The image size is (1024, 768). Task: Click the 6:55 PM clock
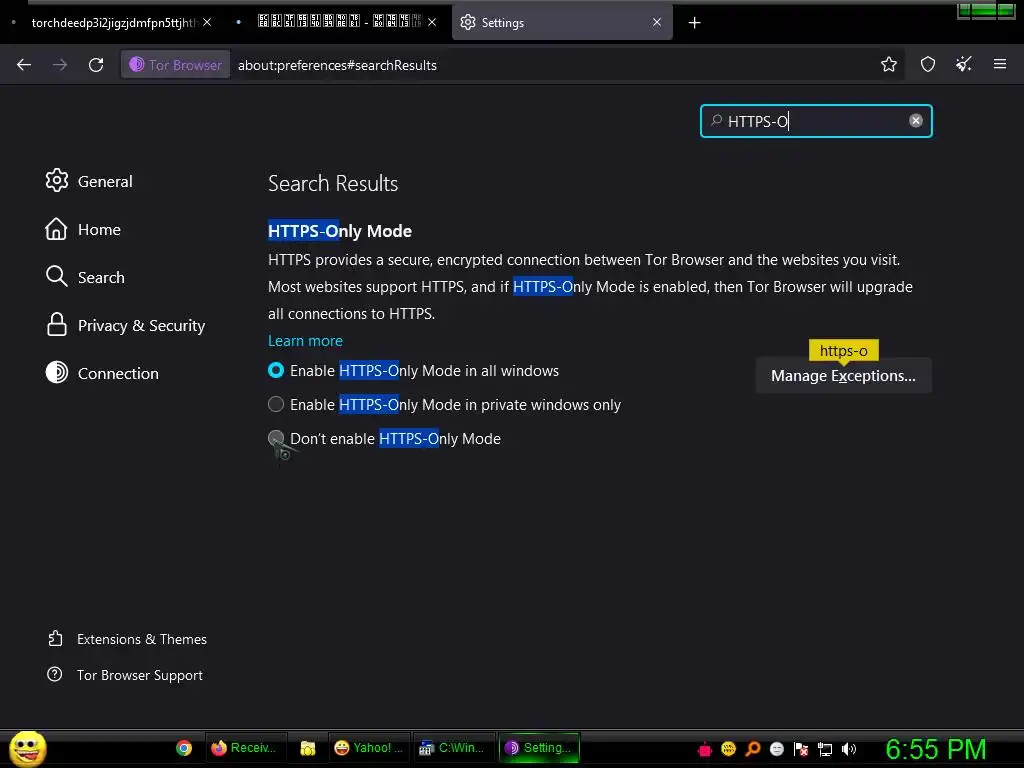tap(935, 749)
